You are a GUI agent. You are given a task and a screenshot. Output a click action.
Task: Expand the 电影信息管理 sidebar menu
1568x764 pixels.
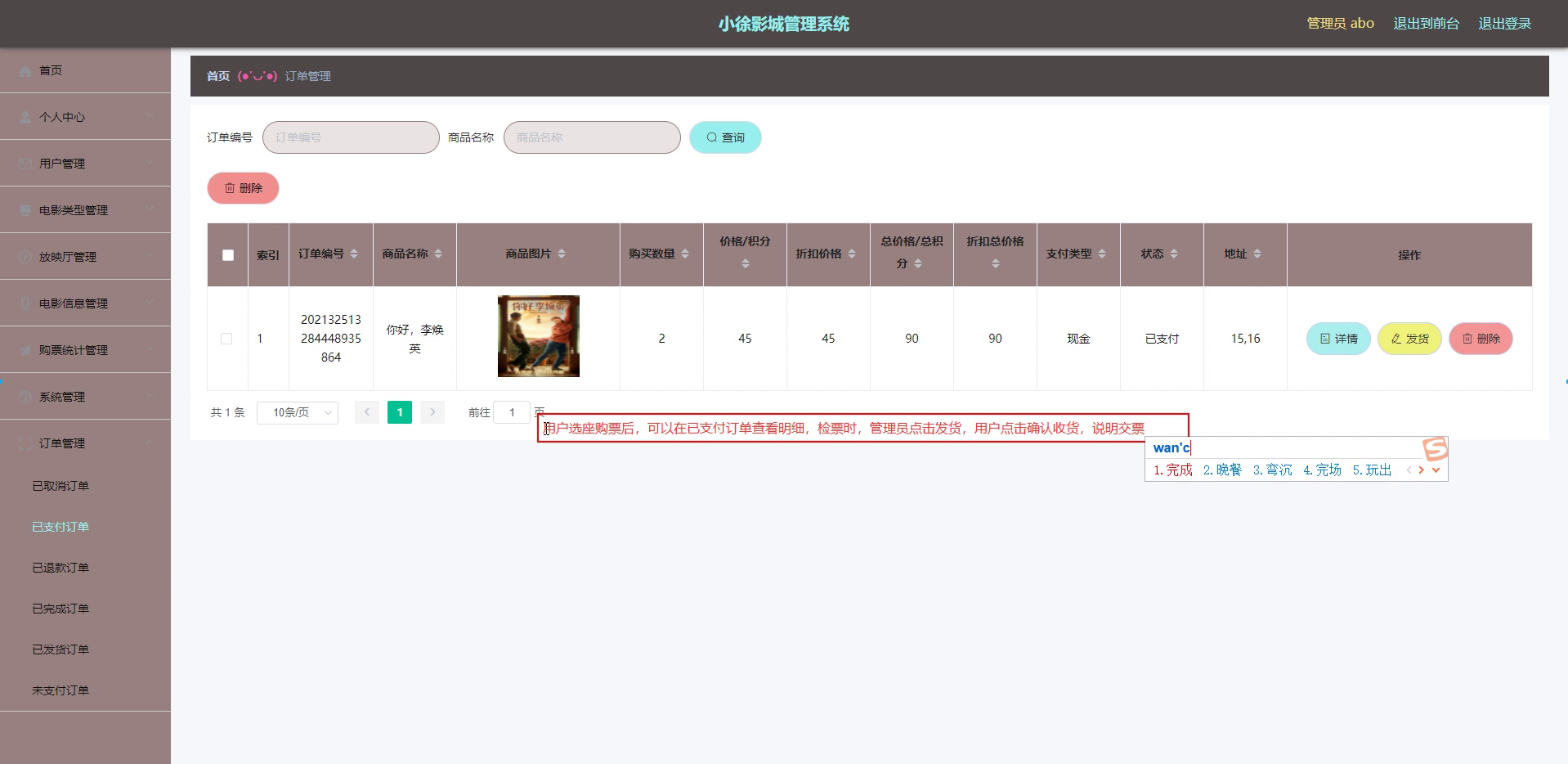point(150,303)
